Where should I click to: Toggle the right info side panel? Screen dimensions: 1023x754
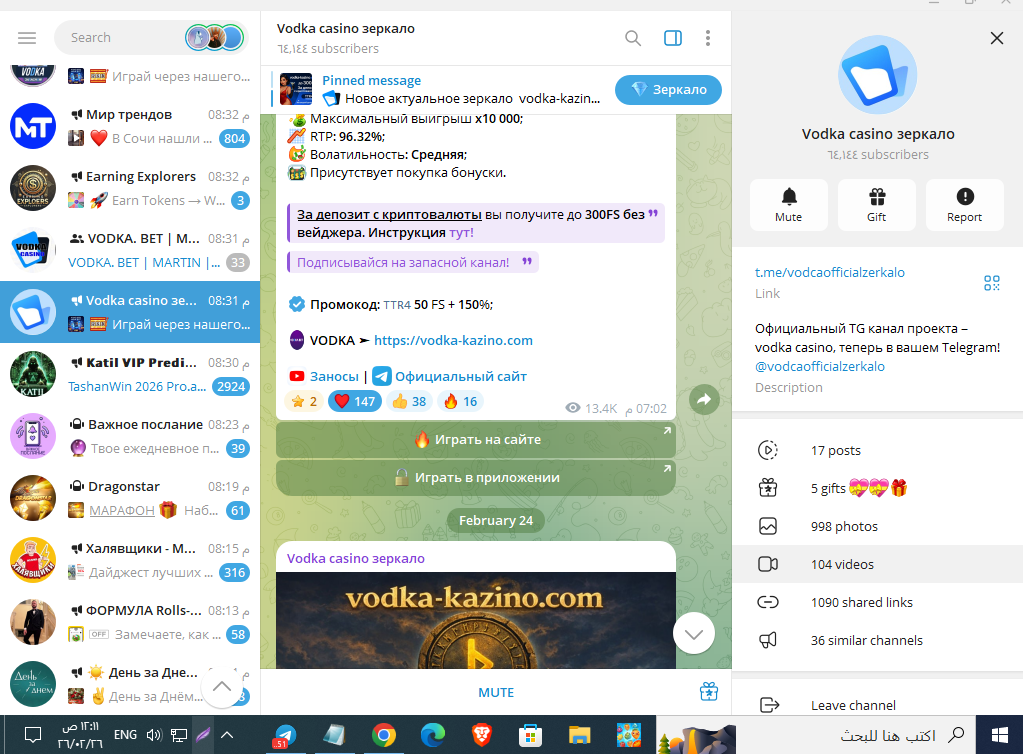click(x=673, y=38)
